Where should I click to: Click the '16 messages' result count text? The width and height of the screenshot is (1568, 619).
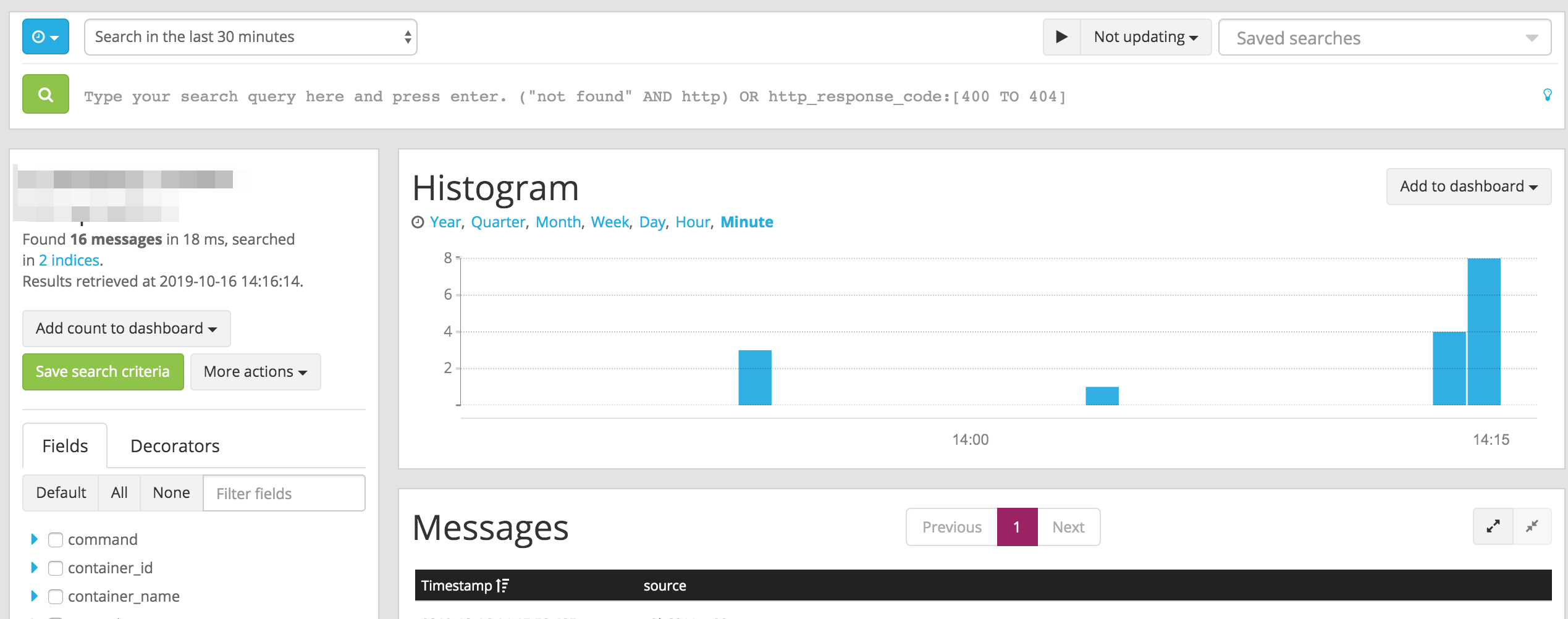click(x=116, y=239)
